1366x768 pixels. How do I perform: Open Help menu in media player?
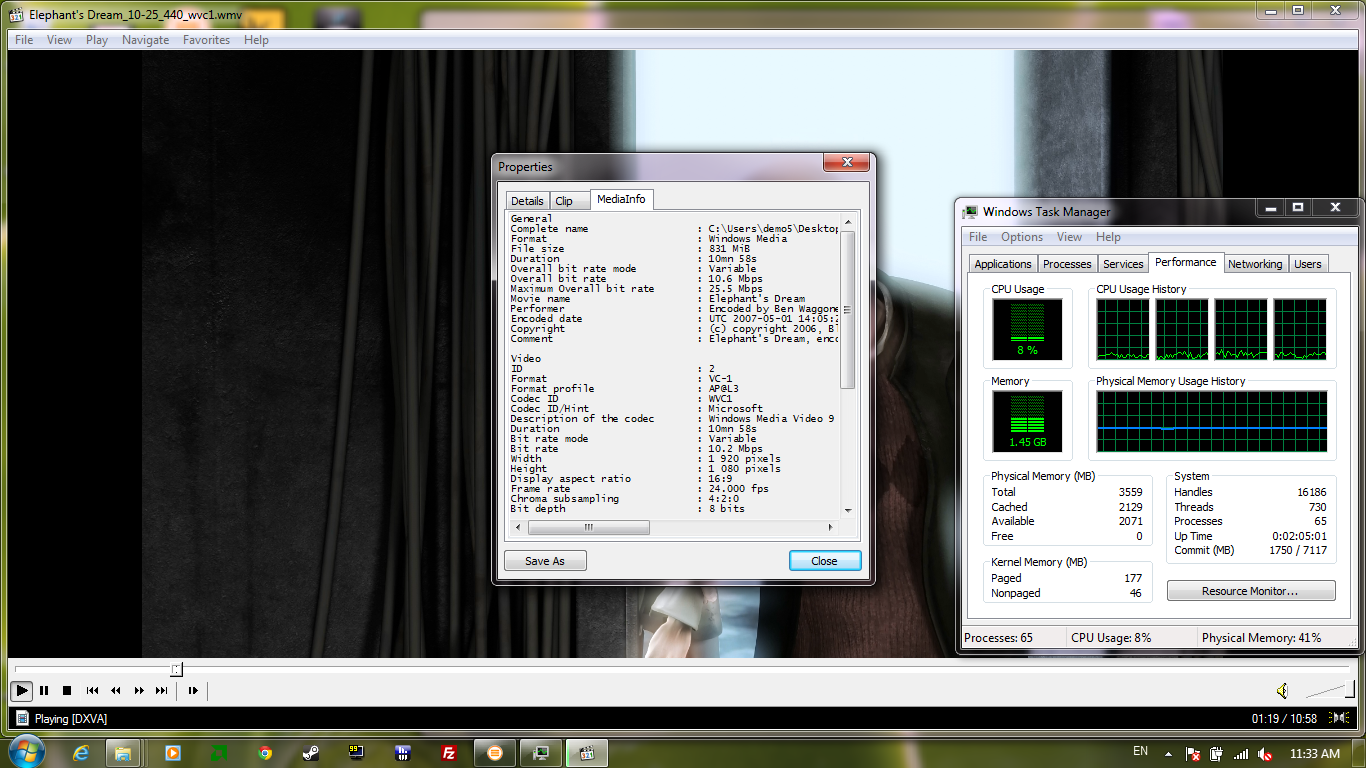click(x=256, y=40)
